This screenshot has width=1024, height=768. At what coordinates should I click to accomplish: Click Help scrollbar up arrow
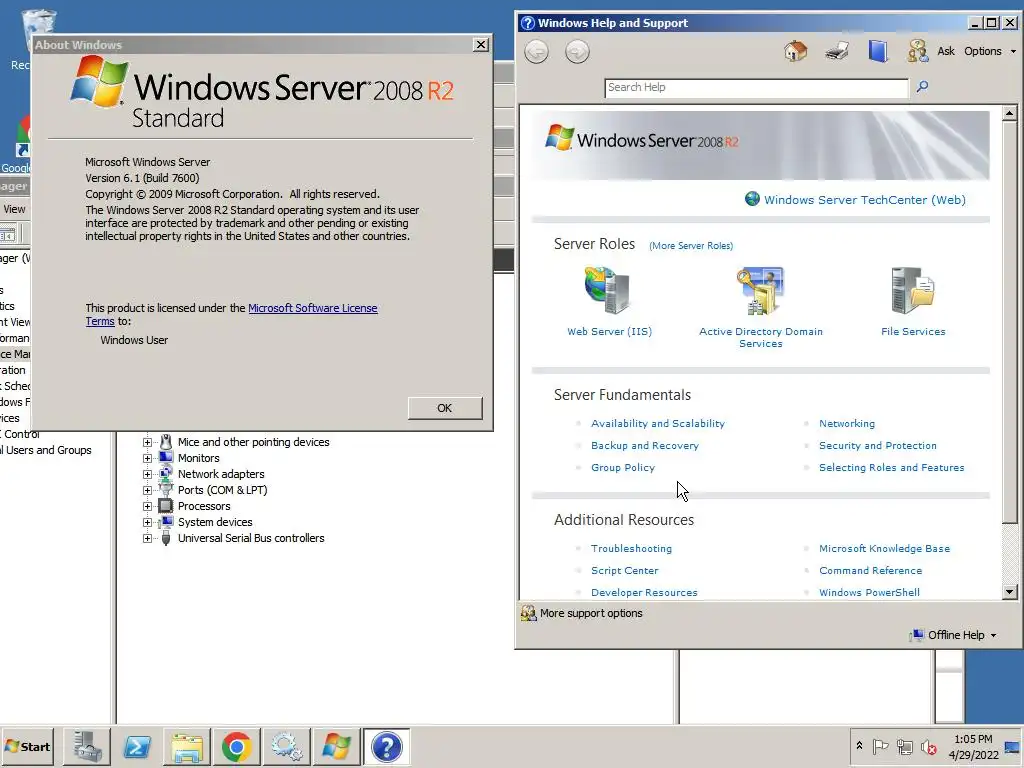[x=1009, y=113]
